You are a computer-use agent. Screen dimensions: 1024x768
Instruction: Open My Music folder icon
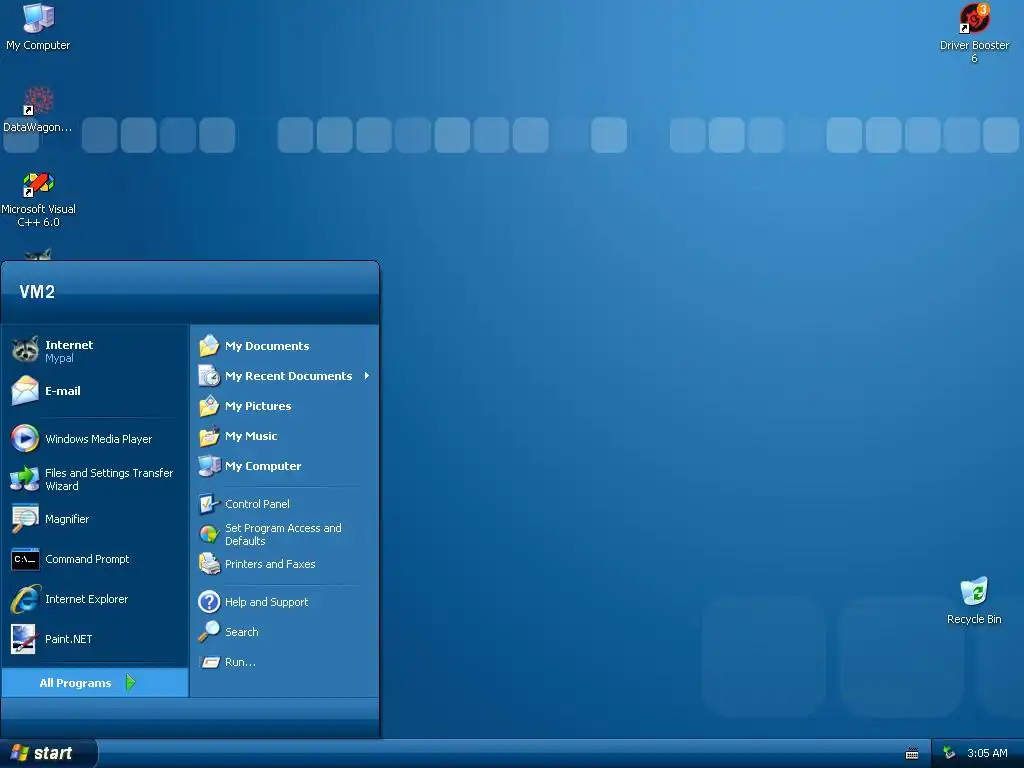(209, 436)
